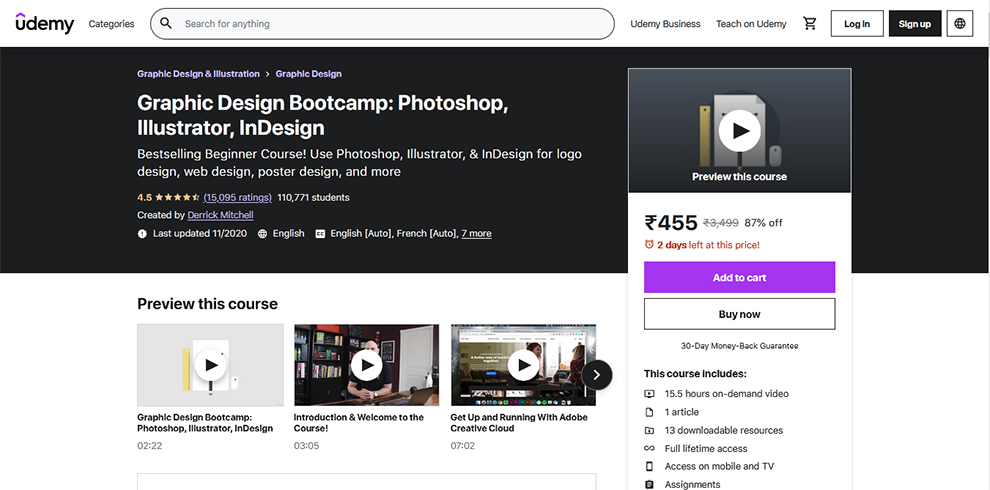This screenshot has width=990, height=490.
Task: Open Udemy Business link
Action: click(x=665, y=23)
